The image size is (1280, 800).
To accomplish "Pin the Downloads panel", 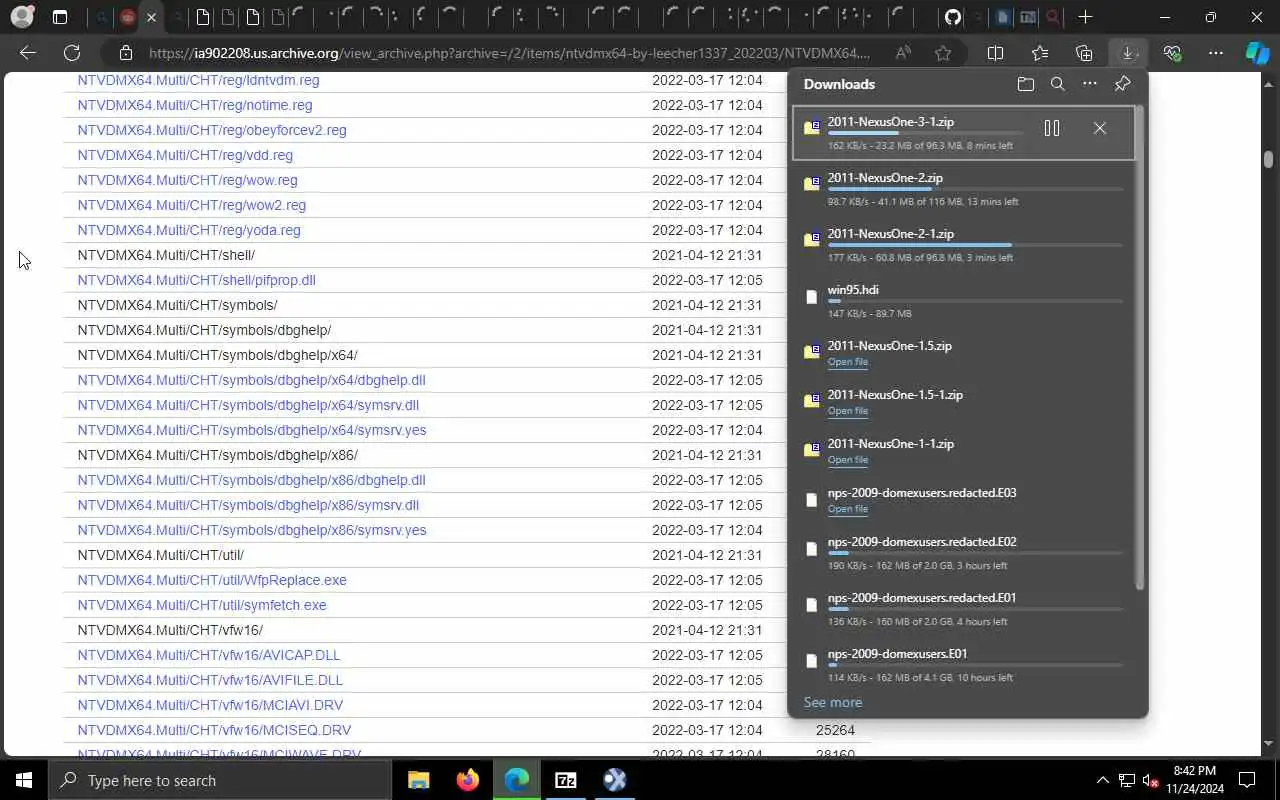I will 1122,84.
